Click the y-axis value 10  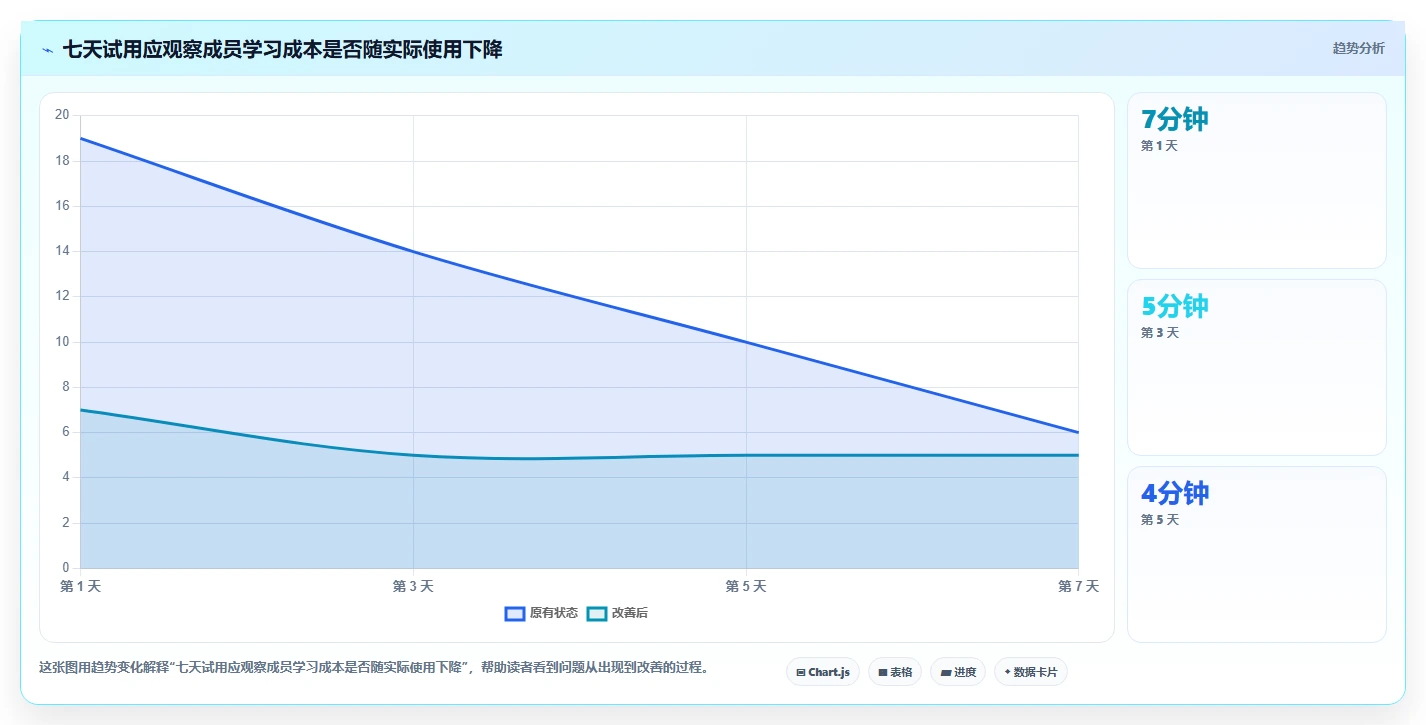[62, 342]
